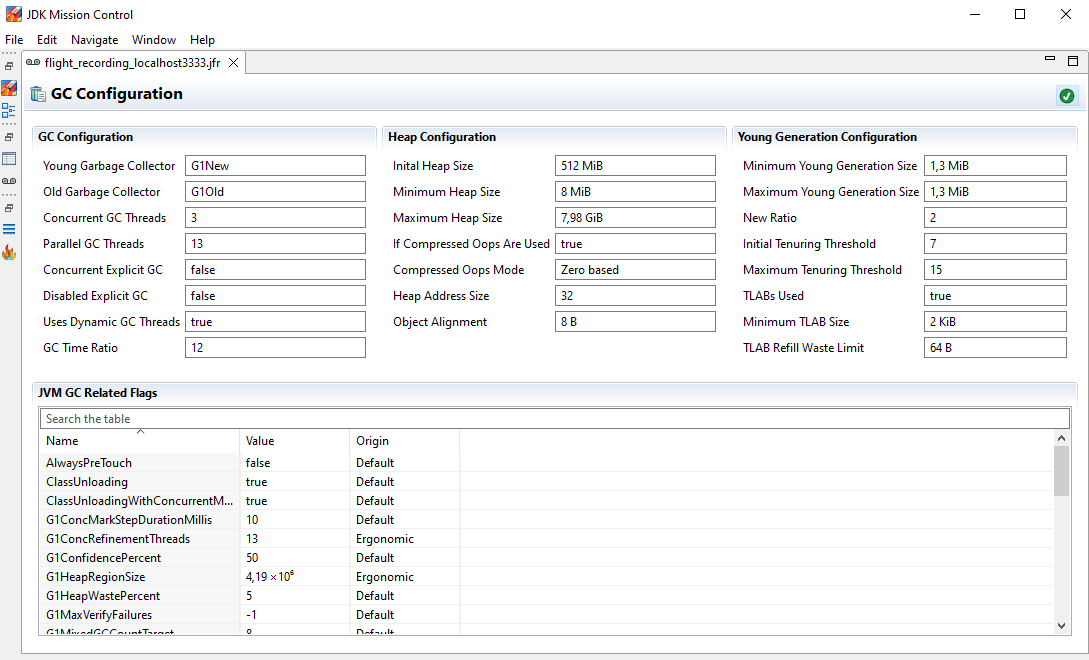The height and width of the screenshot is (660, 1089).
Task: Select the AlwaysPreTouch flag row
Action: 547,463
